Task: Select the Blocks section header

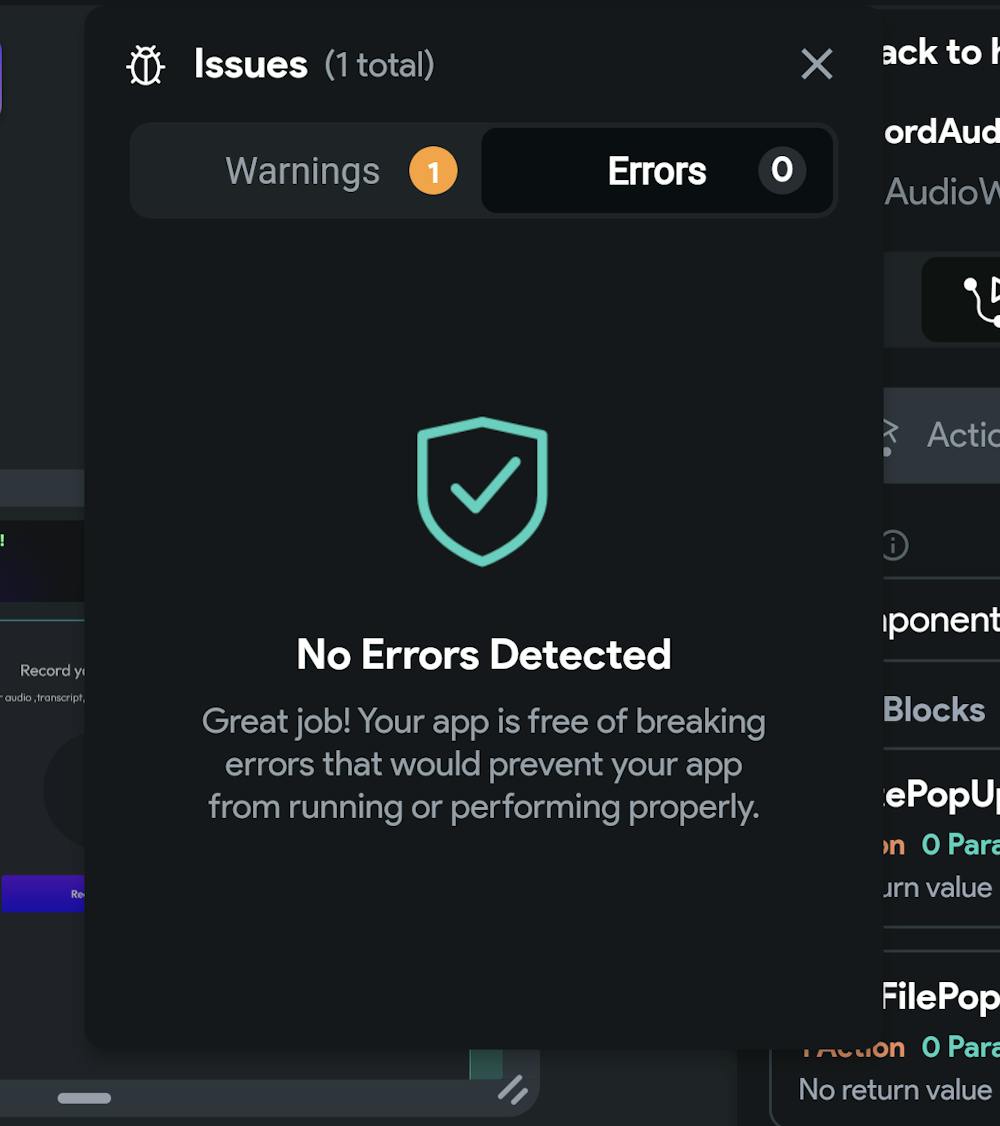Action: pos(934,709)
